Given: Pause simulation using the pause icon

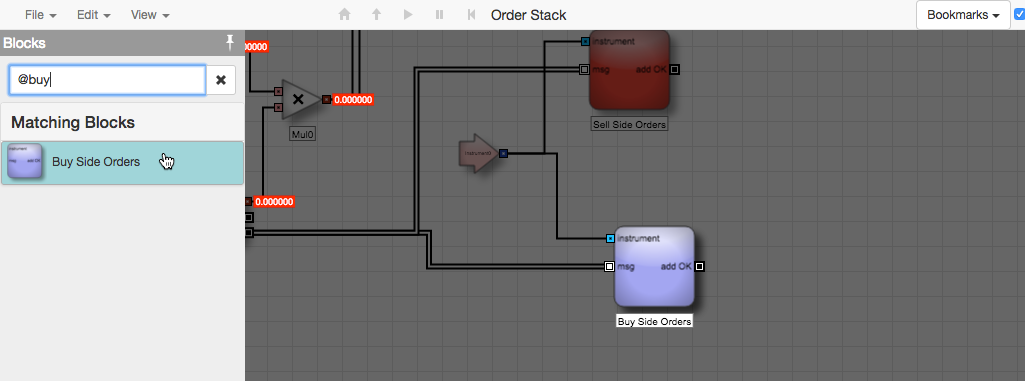Looking at the screenshot, I should click(x=439, y=14).
